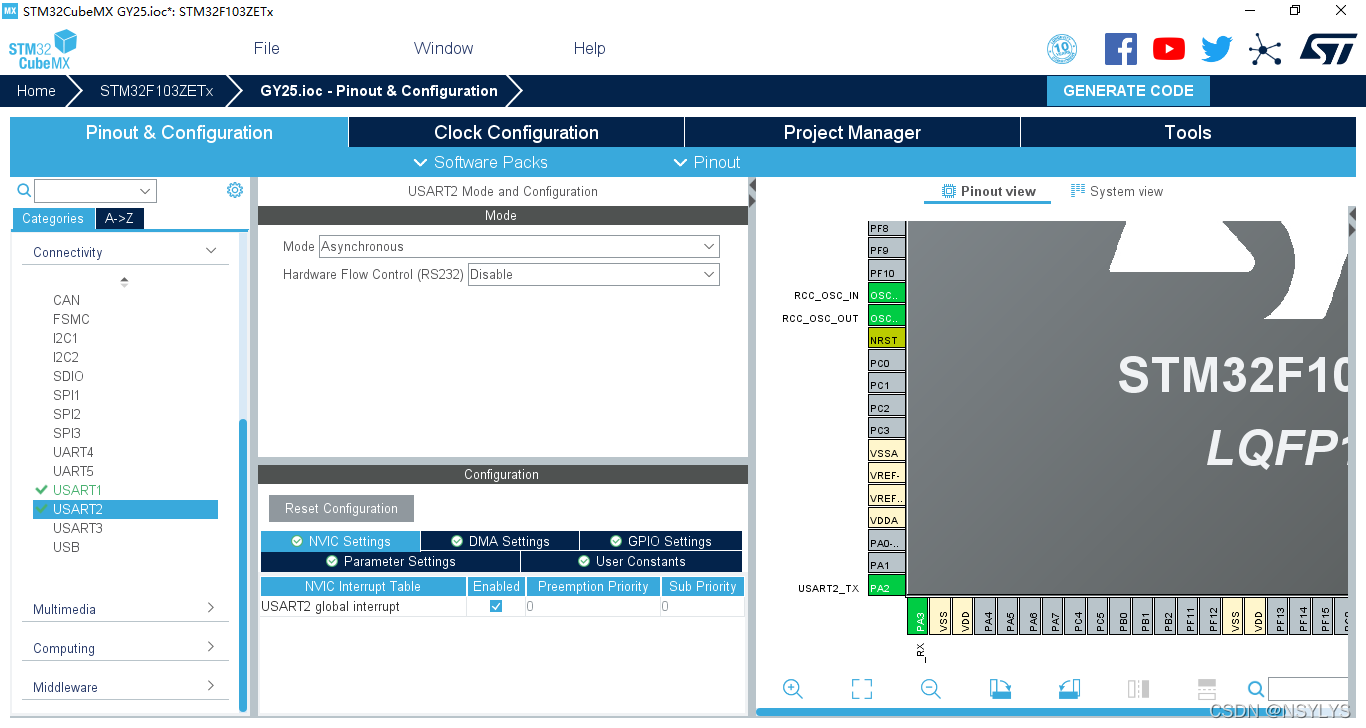The width and height of the screenshot is (1366, 728).
Task: Click the PA3 pin on chip
Action: click(x=919, y=616)
